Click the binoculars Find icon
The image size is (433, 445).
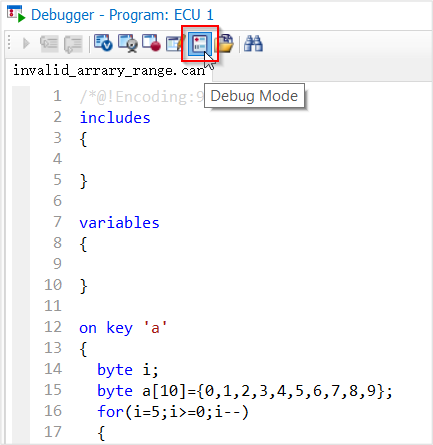click(x=253, y=43)
